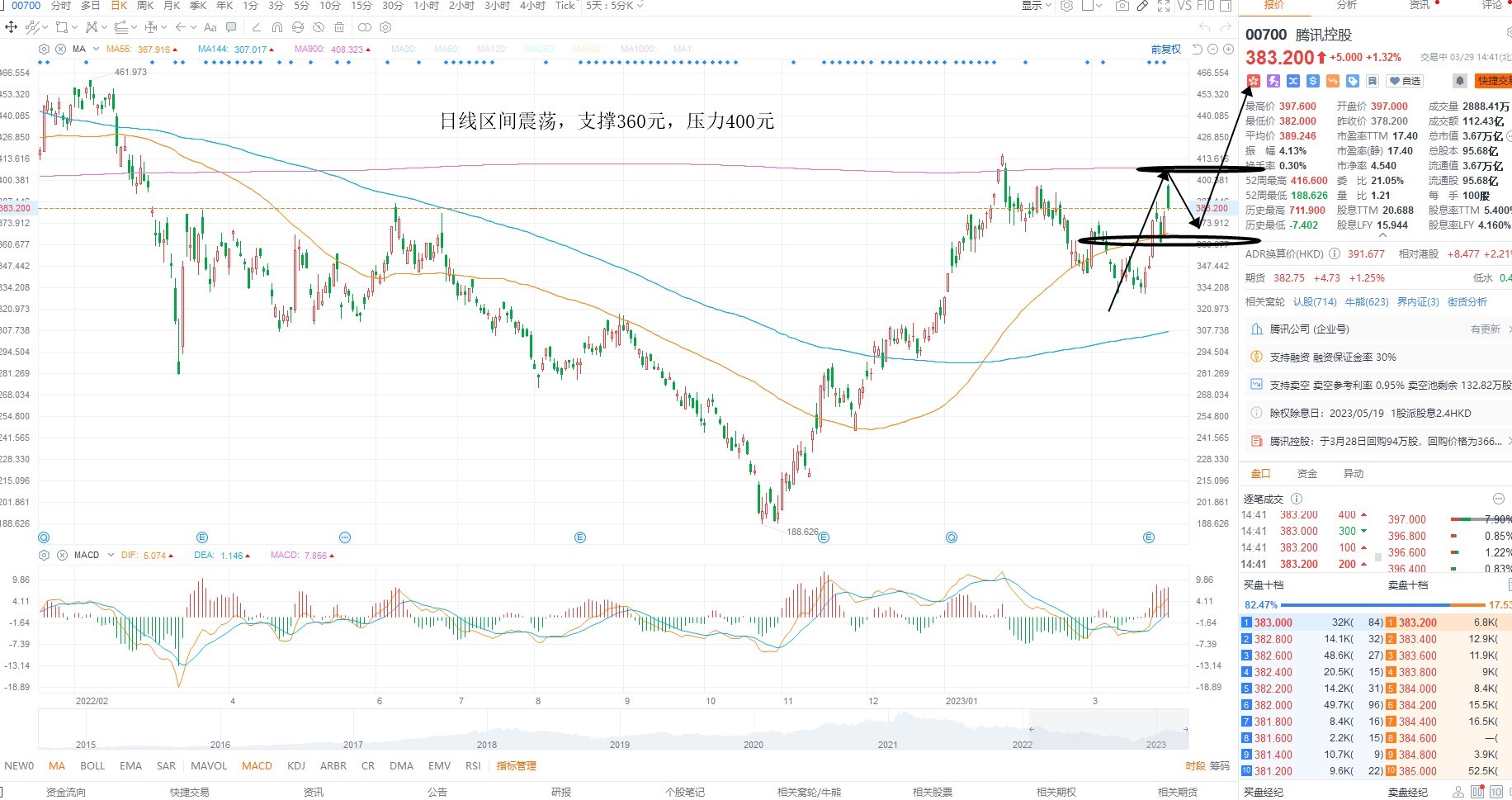Remove the MA indicator with X icon
The width and height of the screenshot is (1512, 800).
(60, 50)
